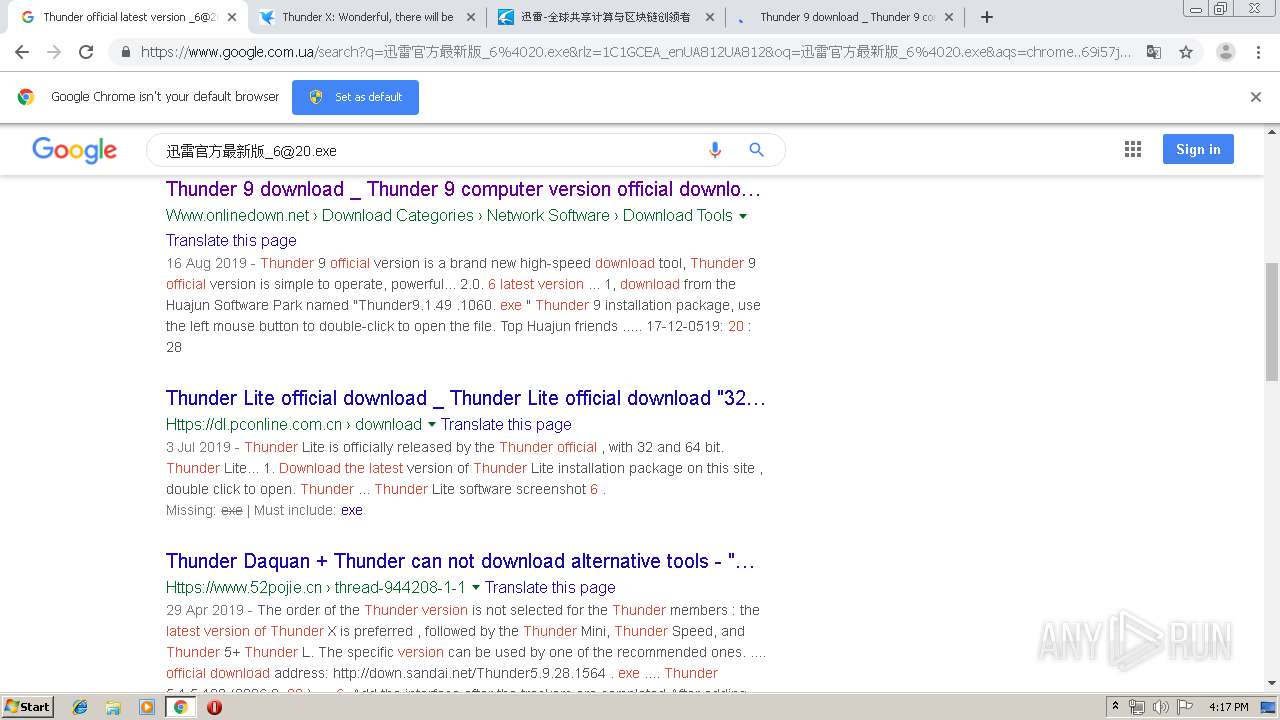Viewport: 1280px width, 720px height.
Task: Set Chrome as the default browser
Action: [x=355, y=97]
